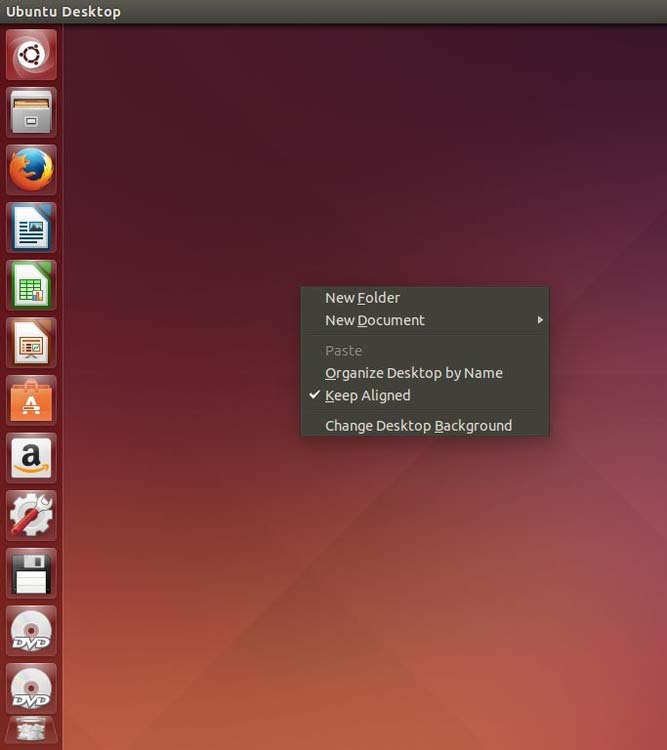Viewport: 667px width, 750px height.
Task: Open LibreOffice Impress presentations
Action: pyautogui.click(x=31, y=343)
